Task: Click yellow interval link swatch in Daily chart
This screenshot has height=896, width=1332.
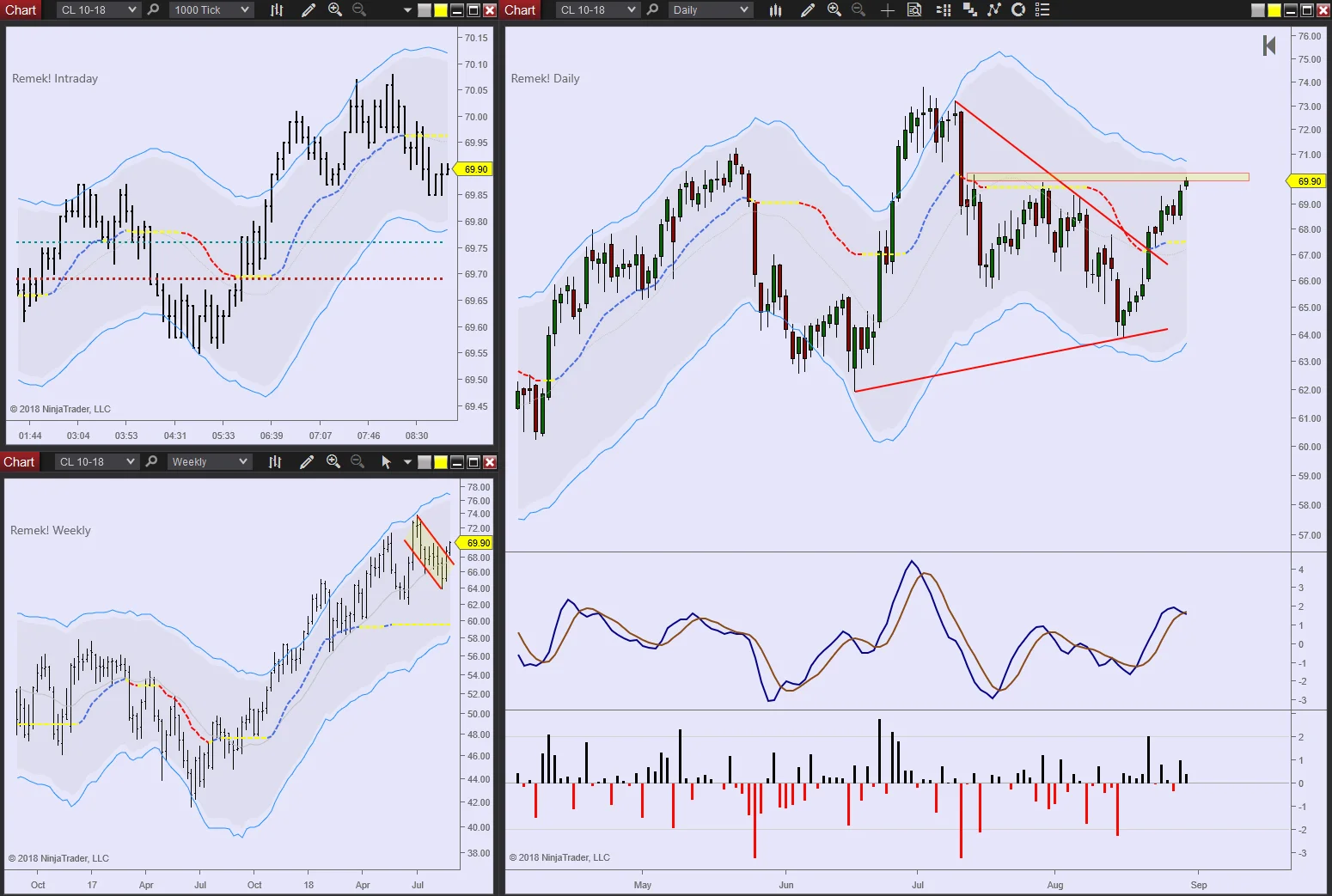Action: pyautogui.click(x=1274, y=10)
